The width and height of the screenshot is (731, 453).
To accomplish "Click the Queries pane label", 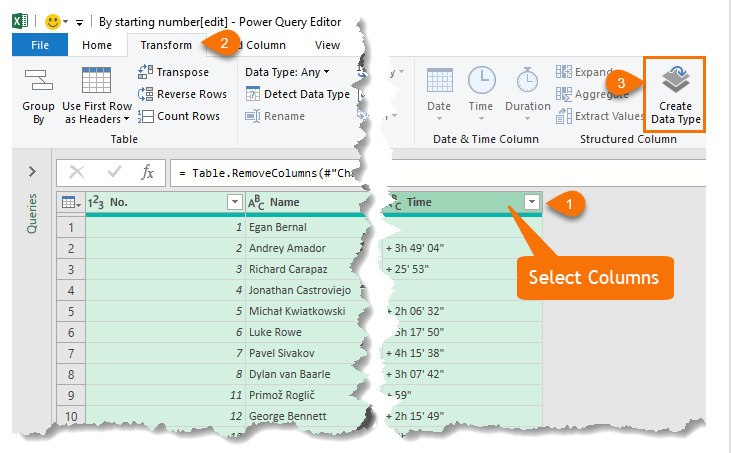I will 31,213.
